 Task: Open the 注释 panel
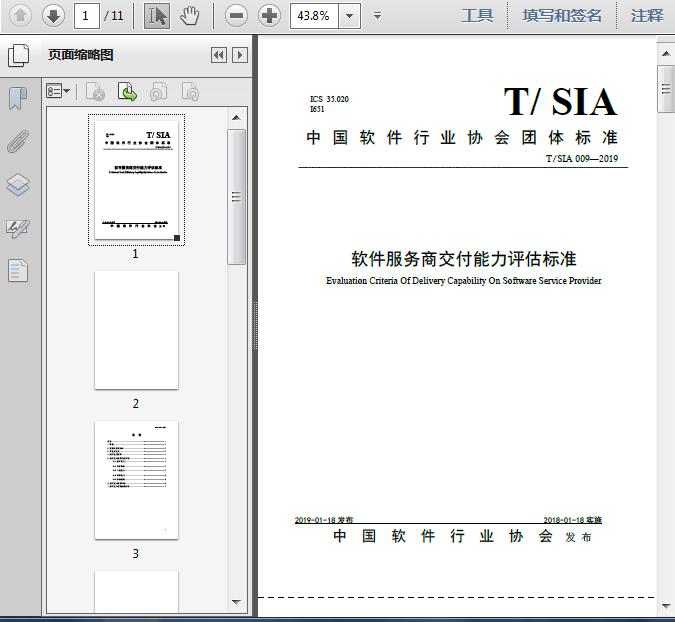tap(647, 16)
